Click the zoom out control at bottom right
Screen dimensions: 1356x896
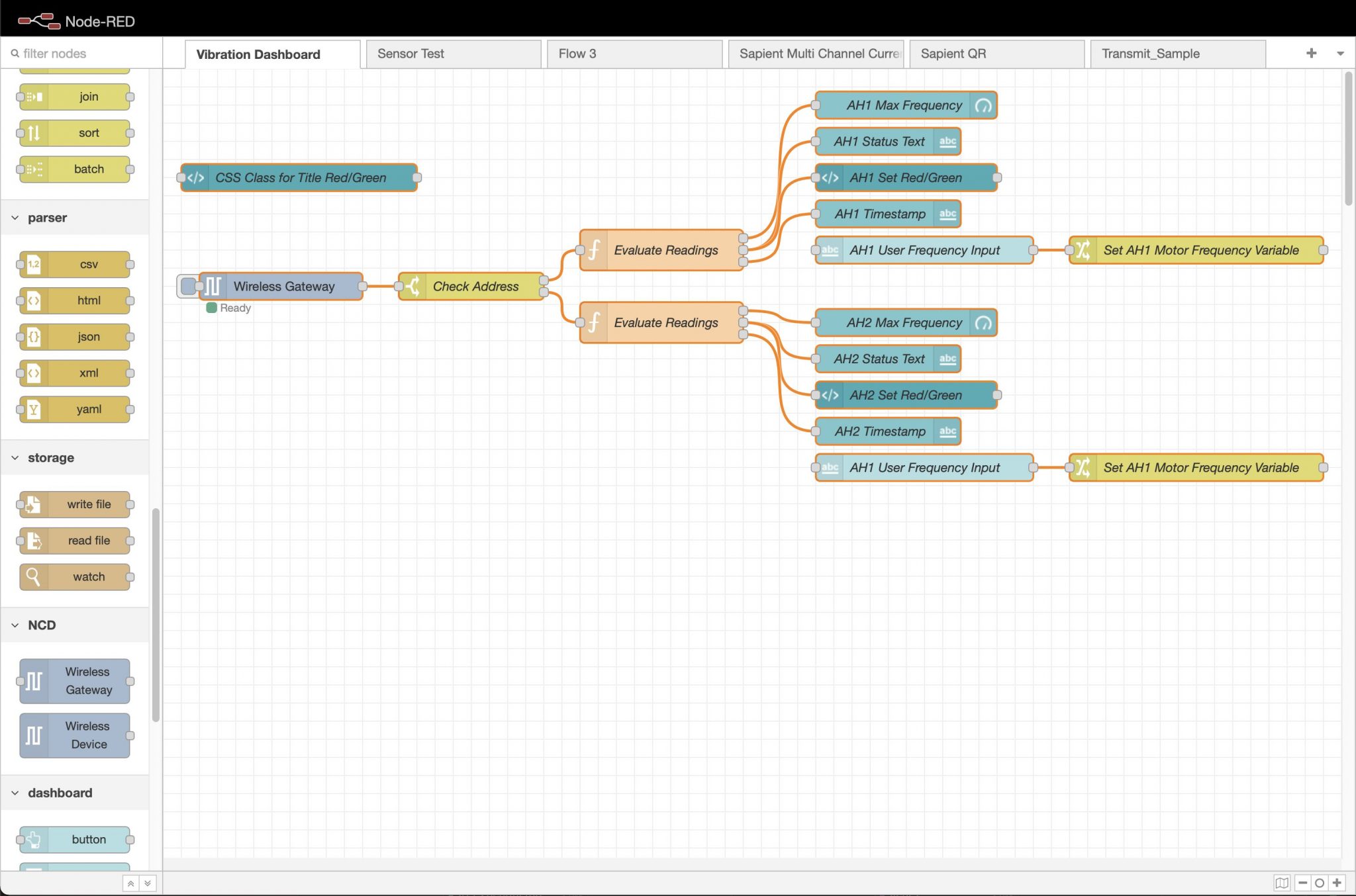[1302, 883]
